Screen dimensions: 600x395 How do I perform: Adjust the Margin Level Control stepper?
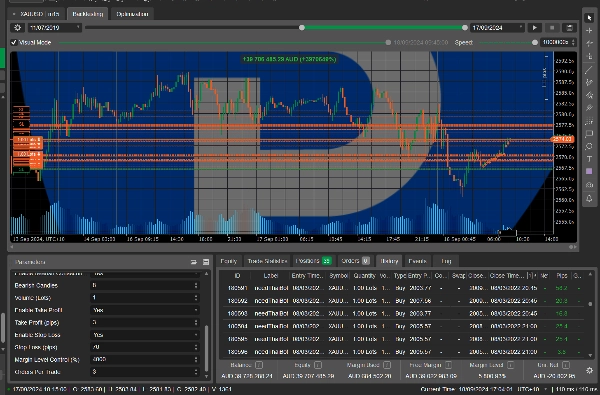coord(196,359)
